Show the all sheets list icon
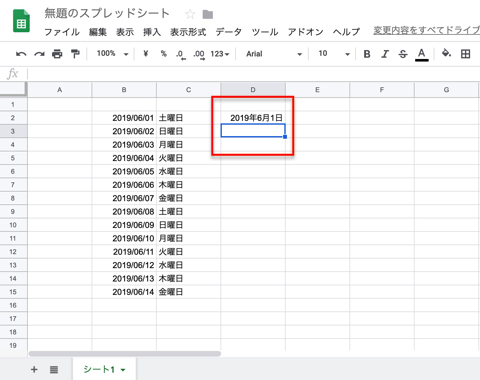The height and width of the screenshot is (380, 480). [54, 369]
